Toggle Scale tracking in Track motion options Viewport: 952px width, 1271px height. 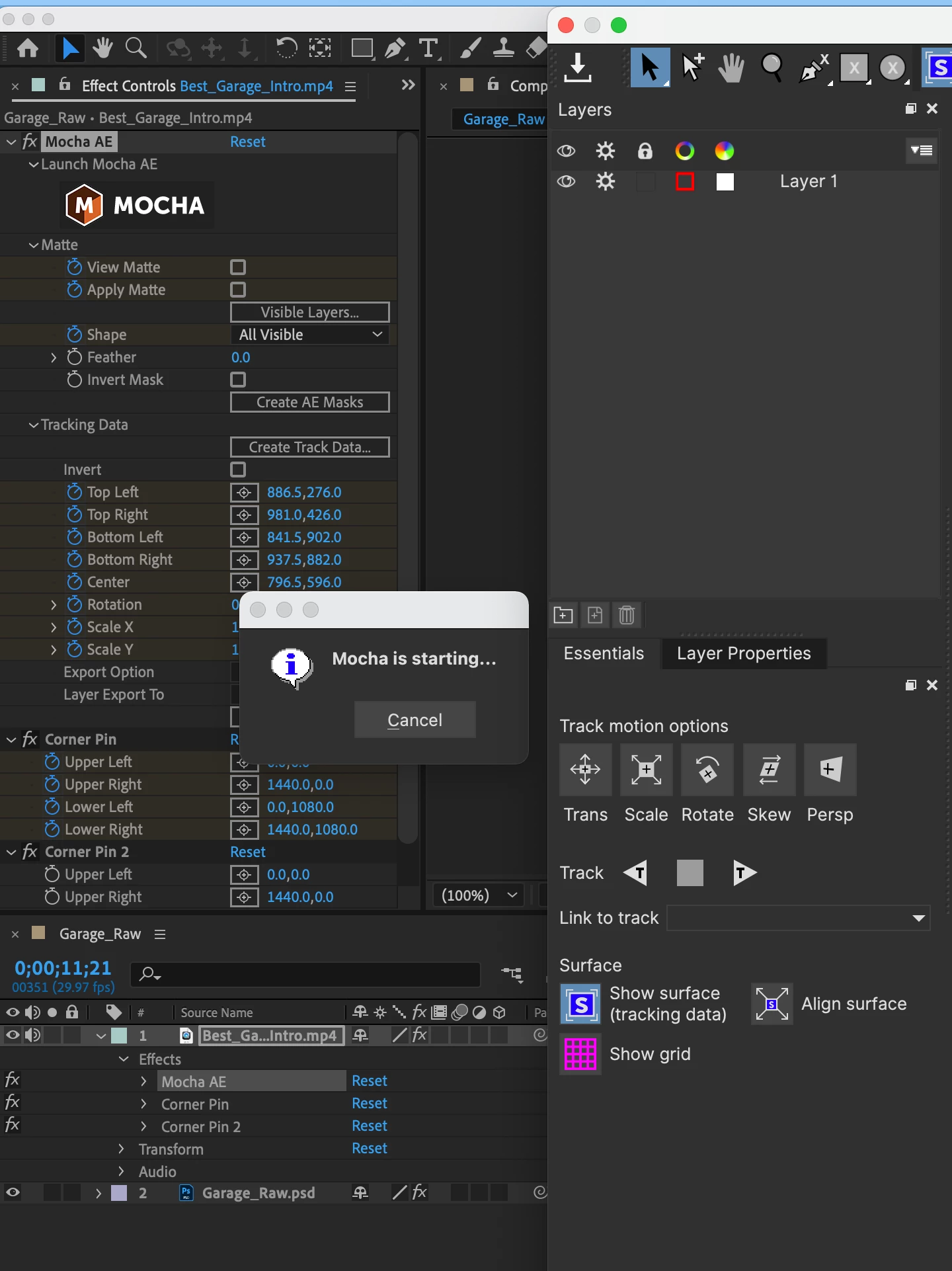[646, 770]
